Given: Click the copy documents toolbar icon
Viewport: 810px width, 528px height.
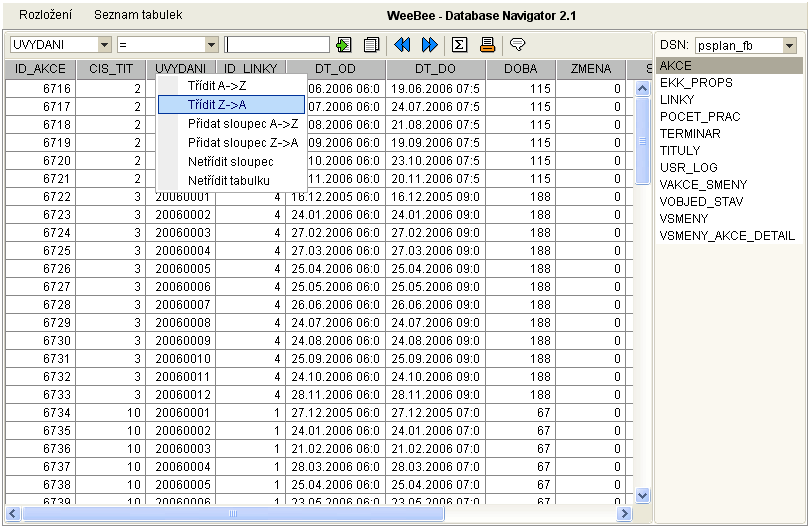Looking at the screenshot, I should click(371, 45).
